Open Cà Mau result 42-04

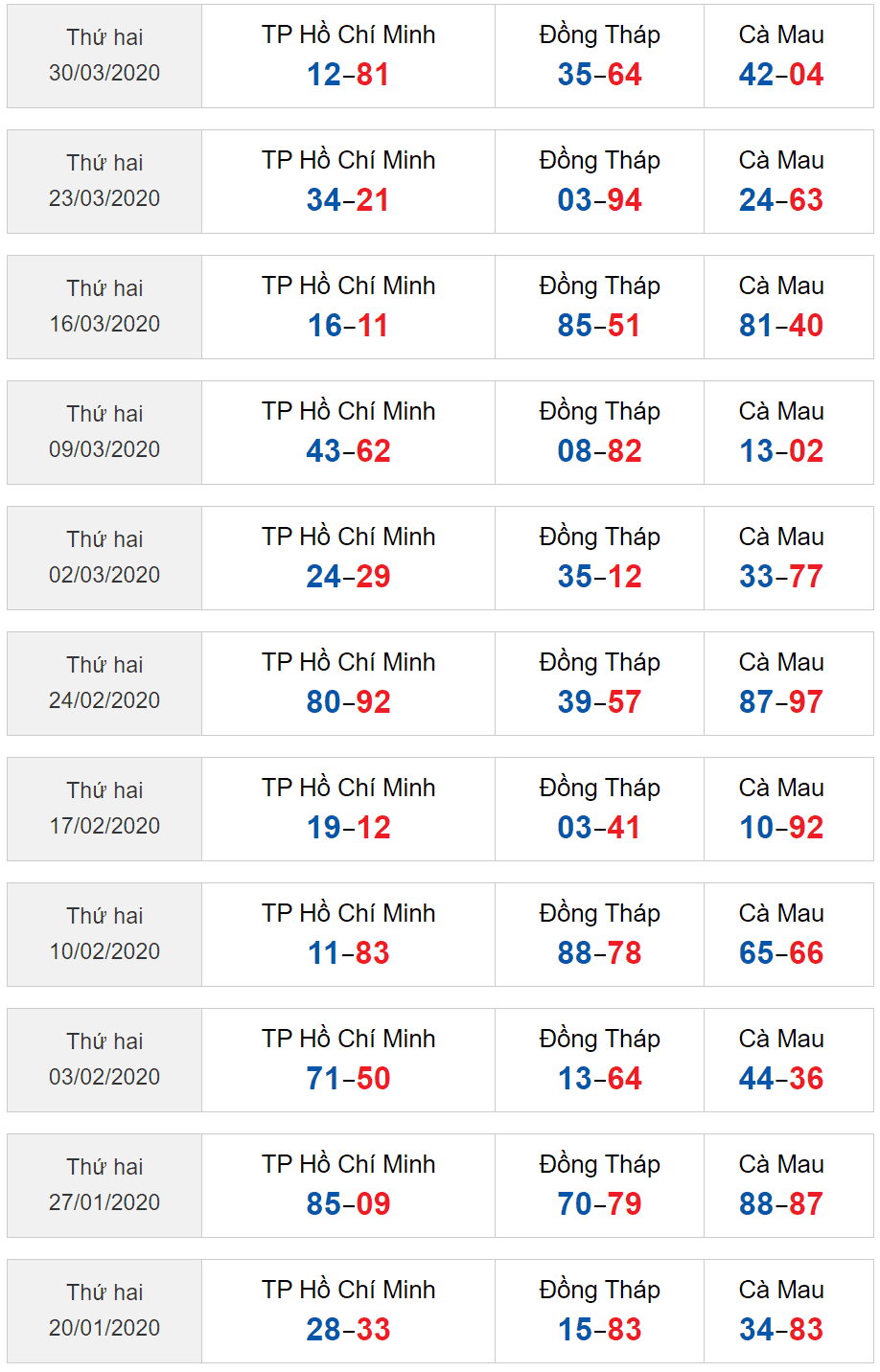click(781, 75)
